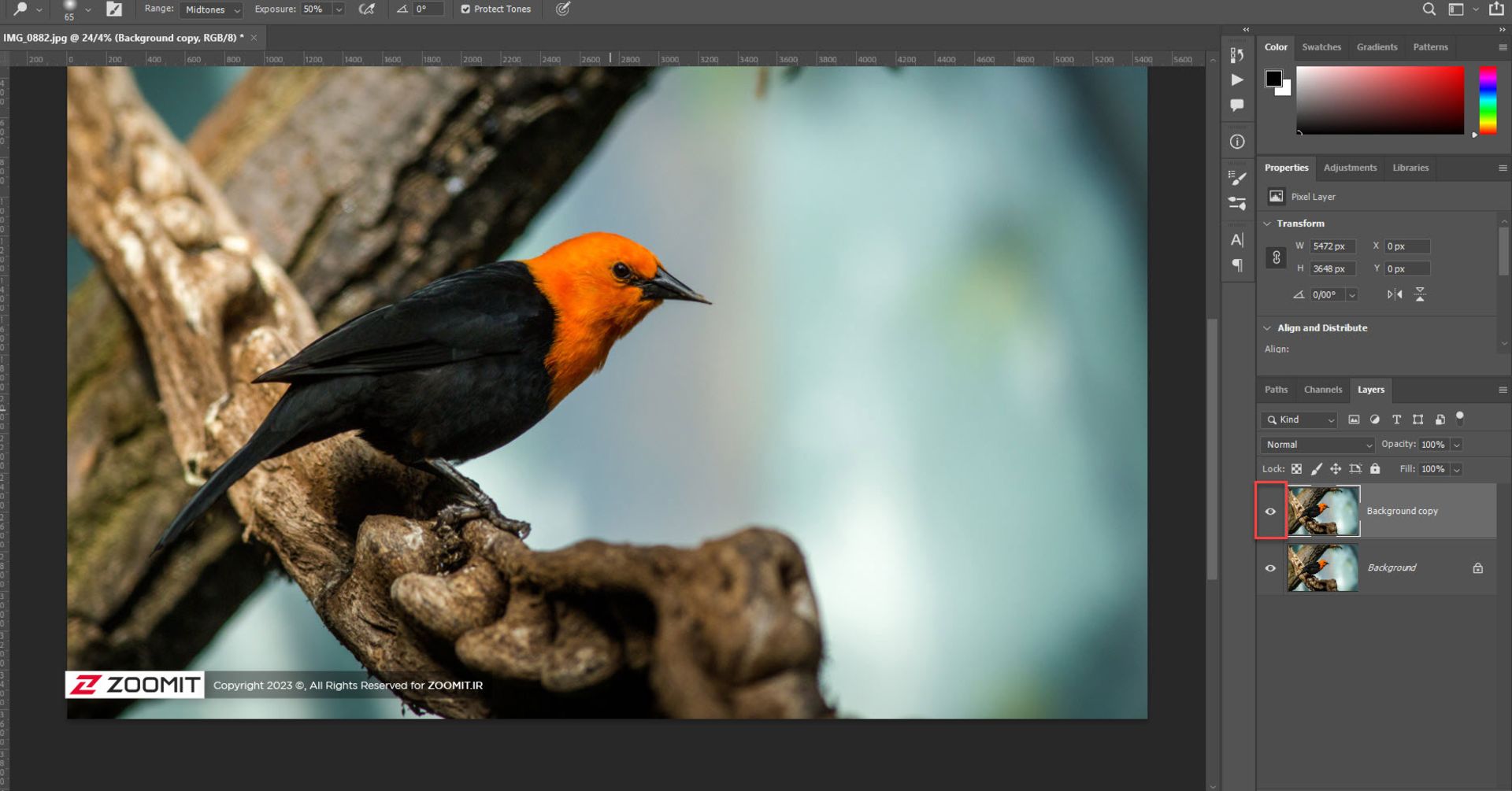Click the lock all layers icon
Viewport: 1512px width, 791px height.
pyautogui.click(x=1375, y=469)
